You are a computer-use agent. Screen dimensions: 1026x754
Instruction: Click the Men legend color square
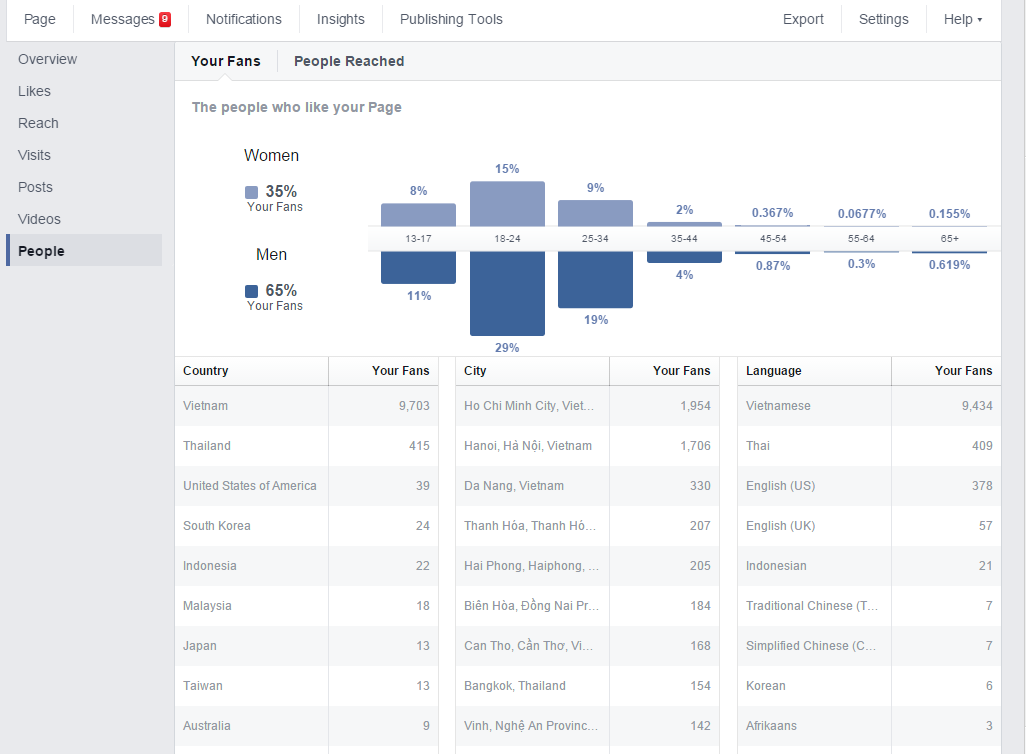(x=251, y=291)
